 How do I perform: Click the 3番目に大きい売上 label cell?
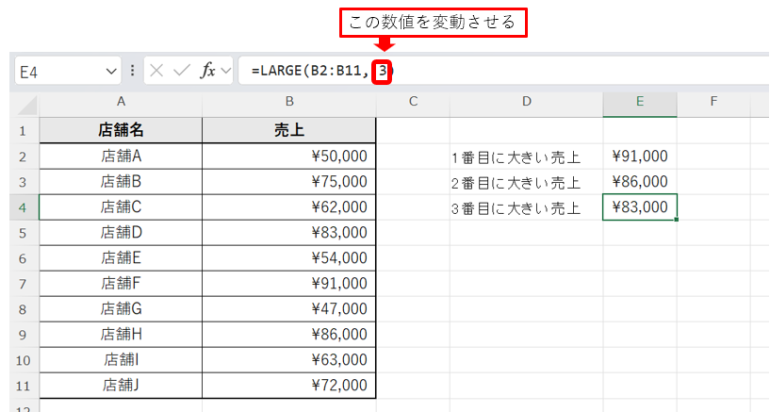526,208
